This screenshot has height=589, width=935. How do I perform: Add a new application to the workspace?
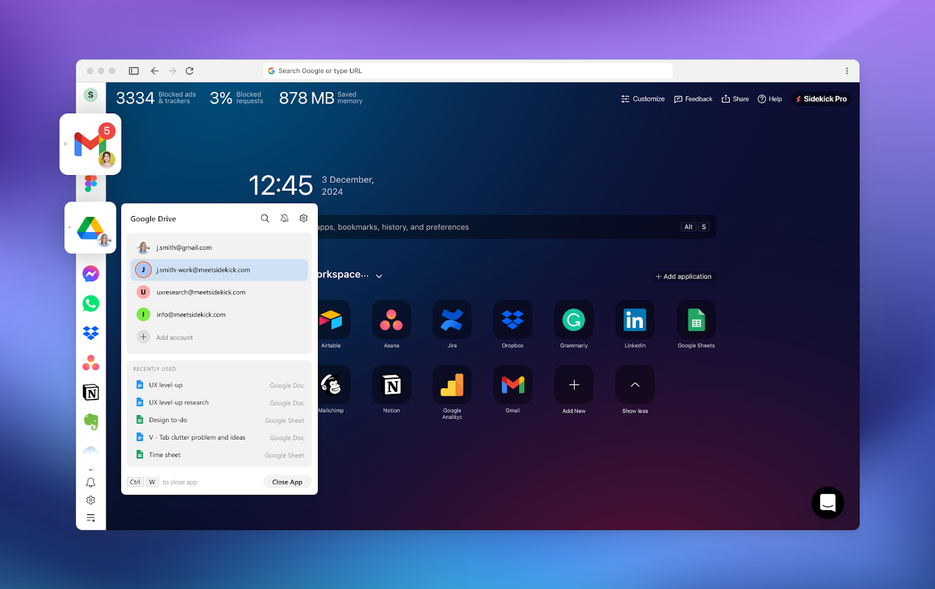(684, 276)
